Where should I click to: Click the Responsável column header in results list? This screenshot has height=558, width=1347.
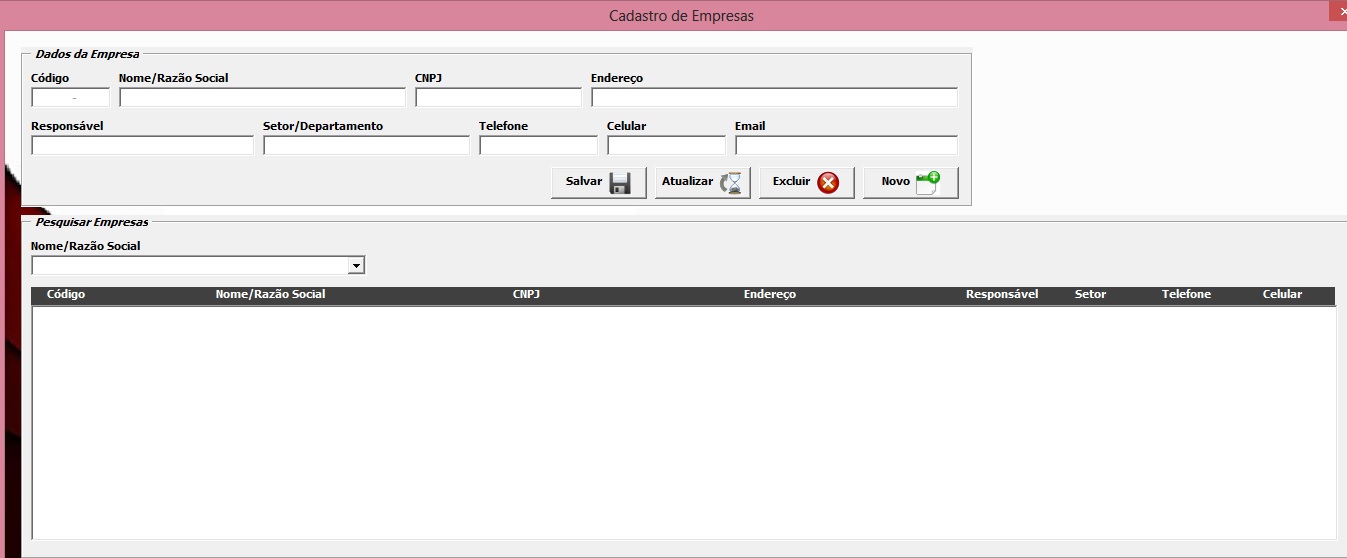point(1002,295)
